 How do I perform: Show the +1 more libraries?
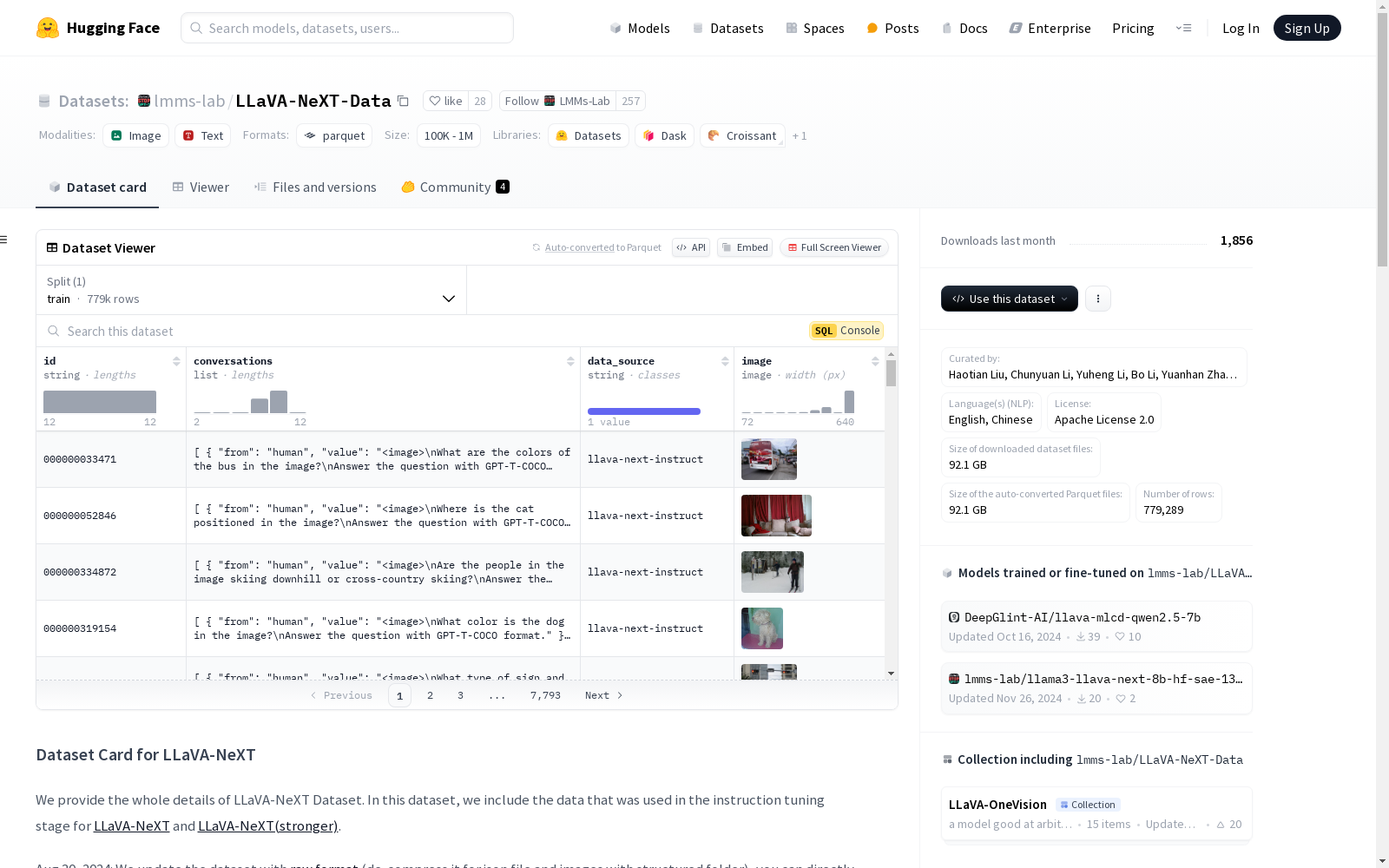tap(800, 135)
